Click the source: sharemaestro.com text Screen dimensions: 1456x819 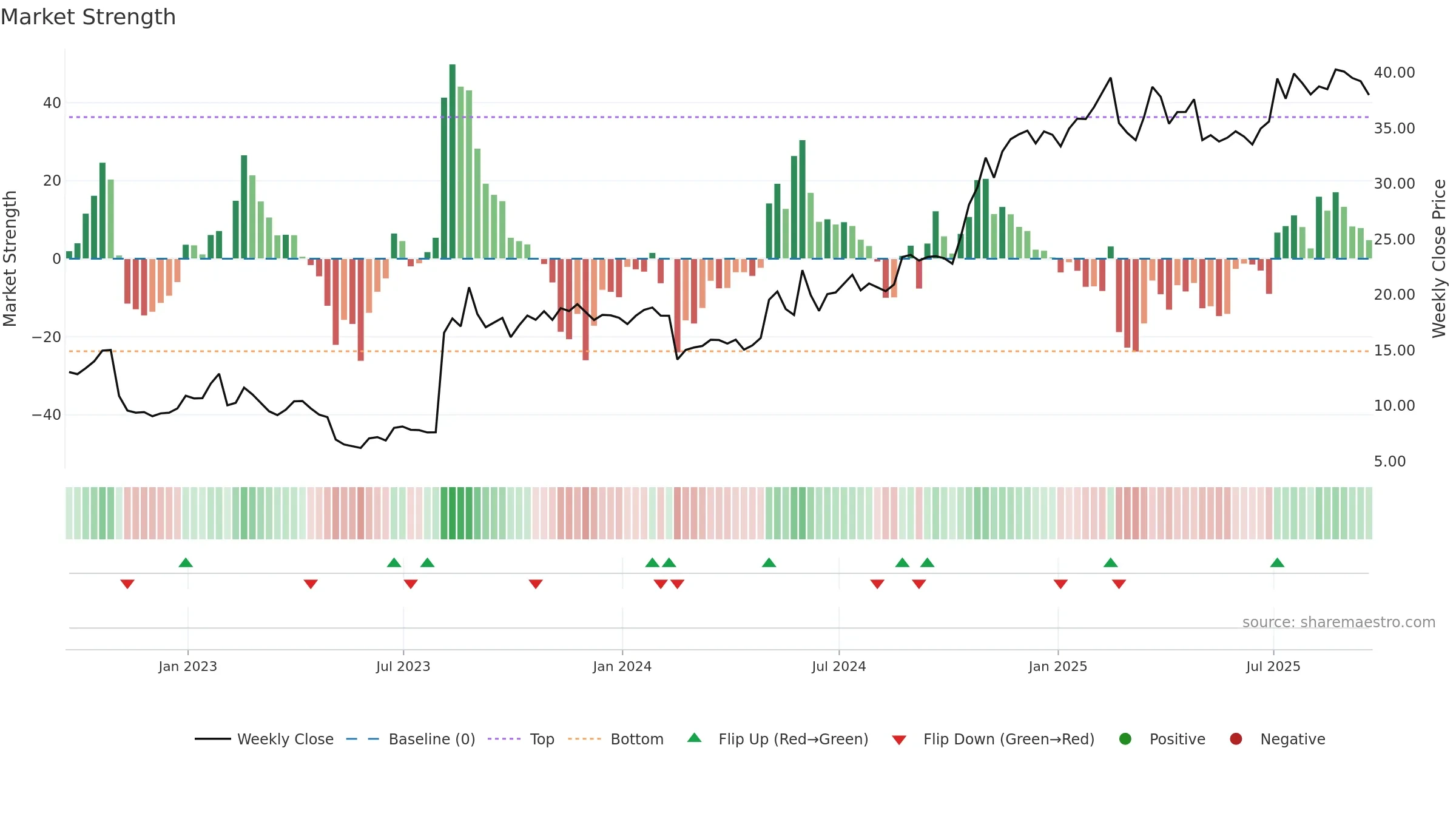[1339, 622]
